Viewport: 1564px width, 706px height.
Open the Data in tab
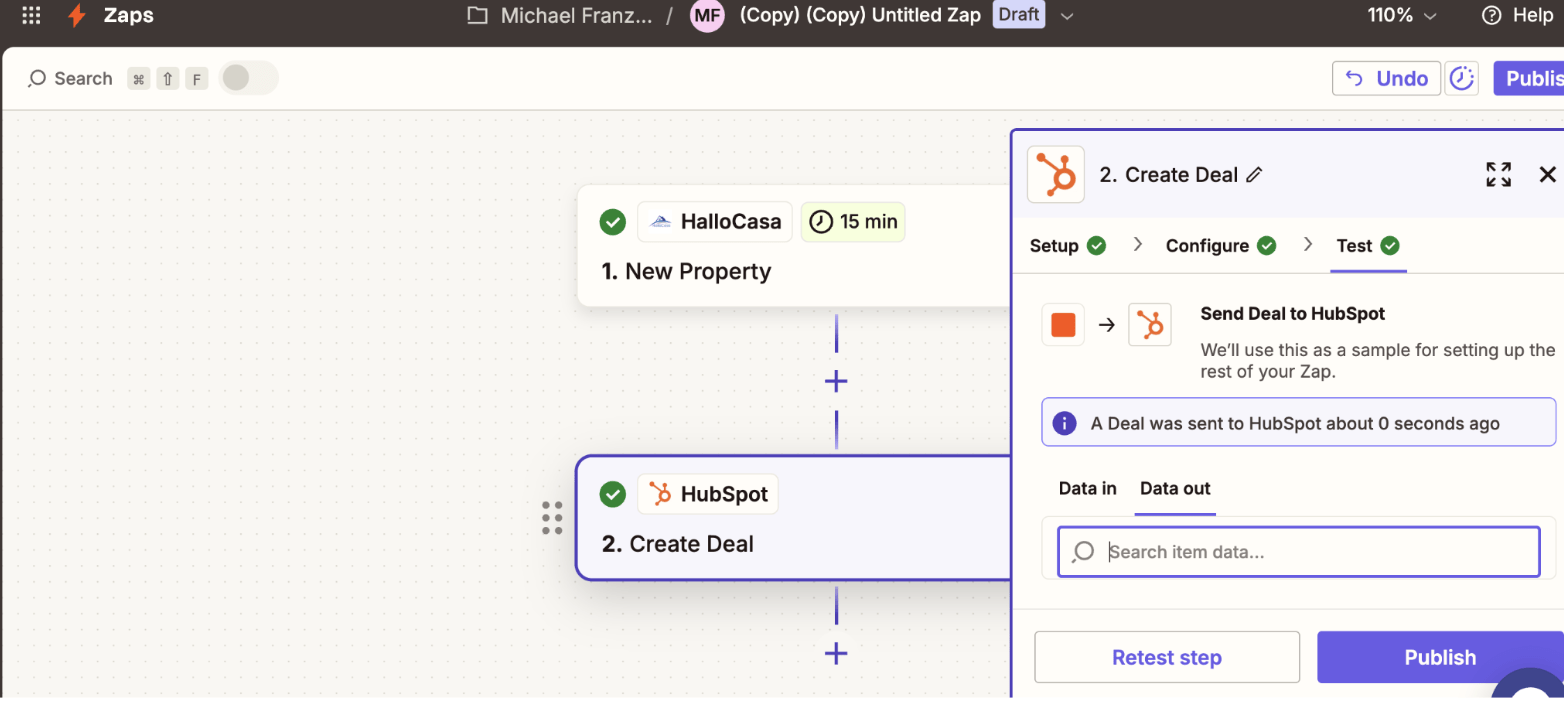[x=1088, y=488]
